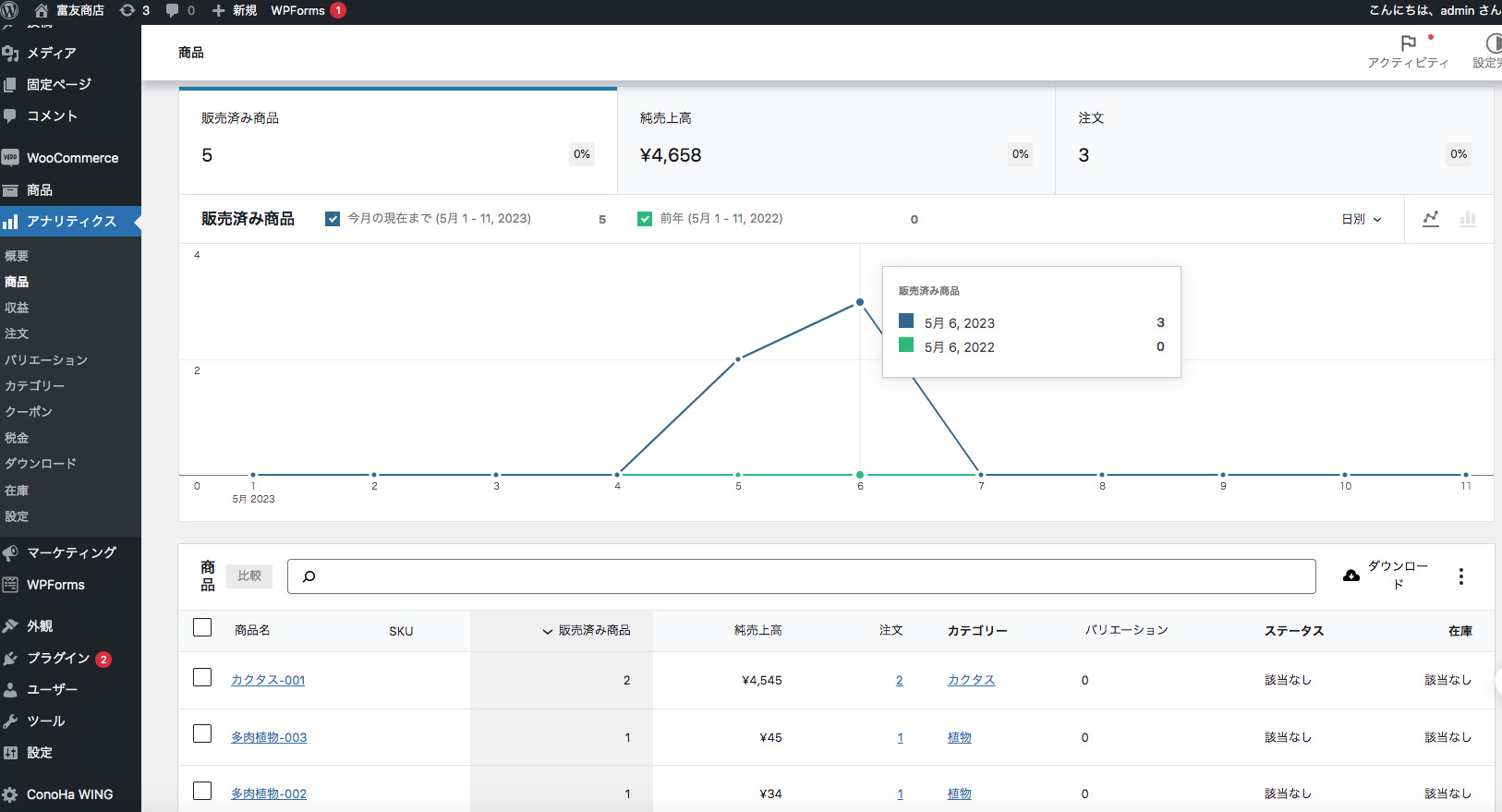1502x812 pixels.
Task: Open the マーケティング sidebar menu
Action: 70,552
